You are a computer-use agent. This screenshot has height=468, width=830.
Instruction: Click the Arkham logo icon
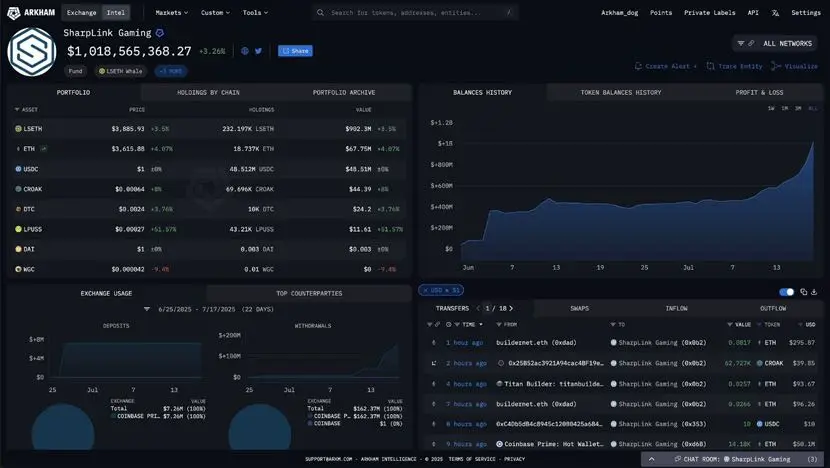[x=13, y=13]
